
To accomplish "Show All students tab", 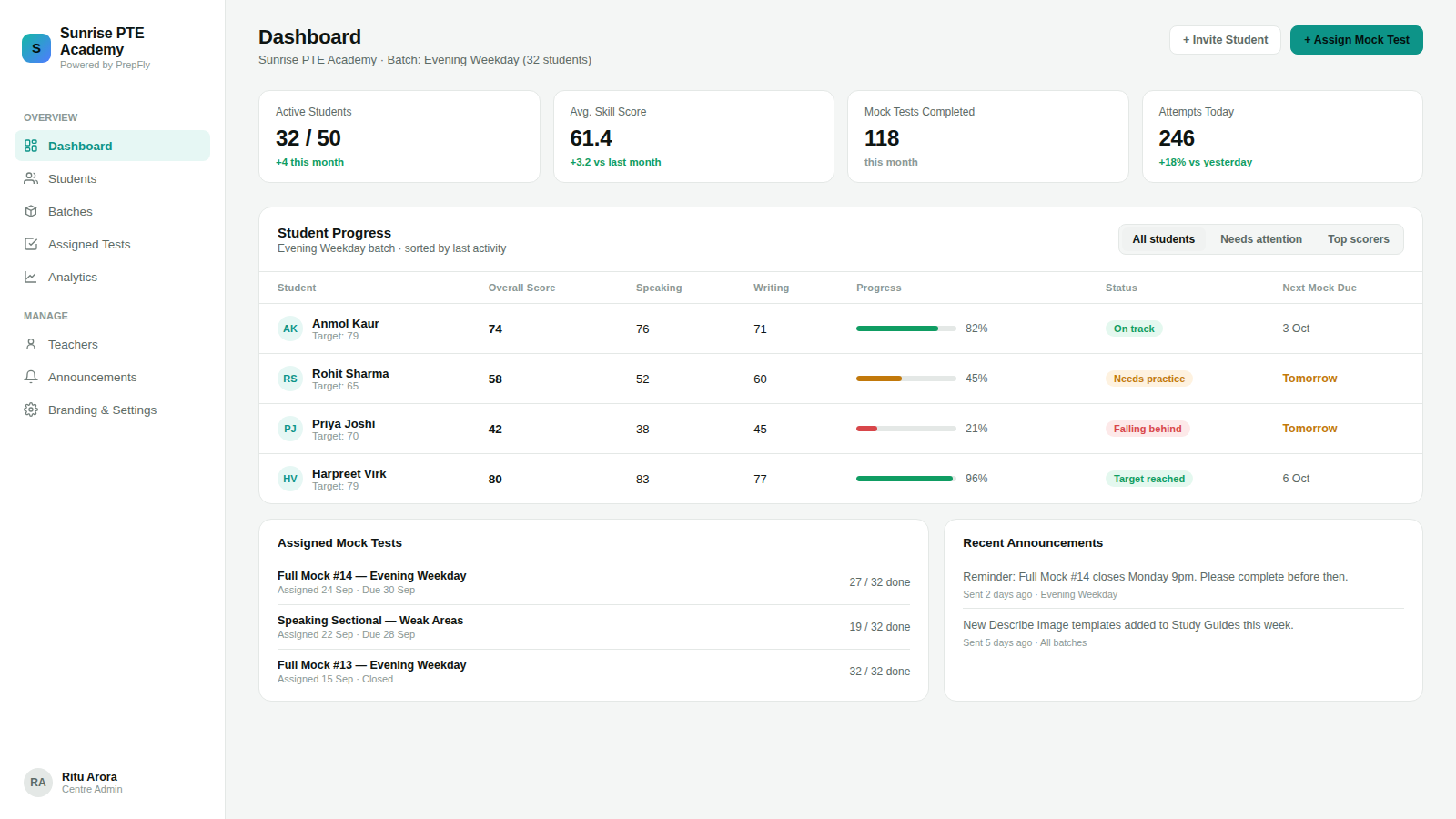I will (x=1164, y=239).
